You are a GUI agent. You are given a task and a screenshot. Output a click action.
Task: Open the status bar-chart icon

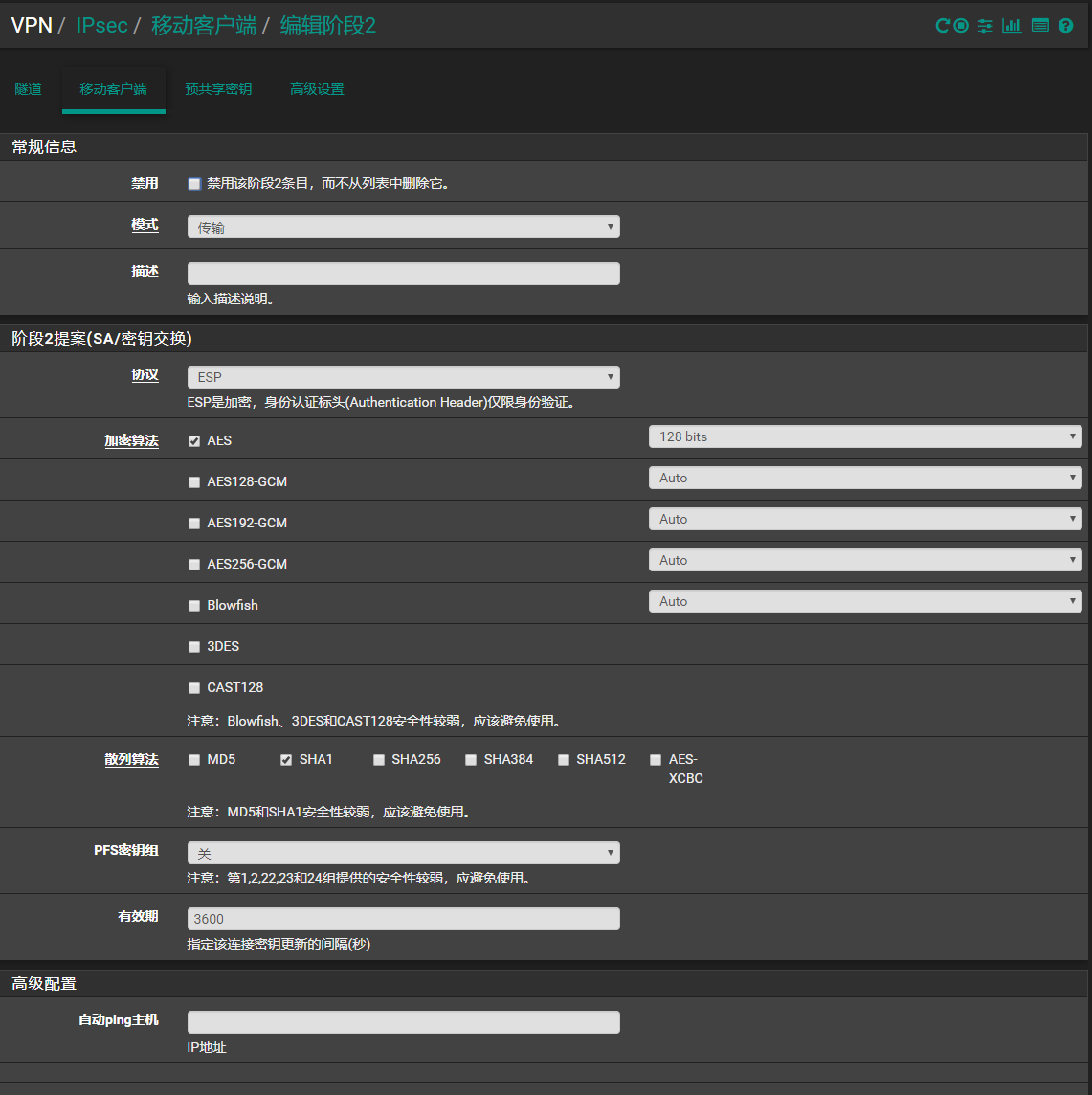coord(1012,26)
